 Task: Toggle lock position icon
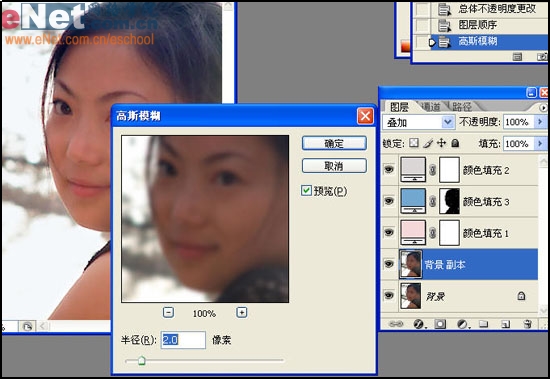(x=441, y=143)
